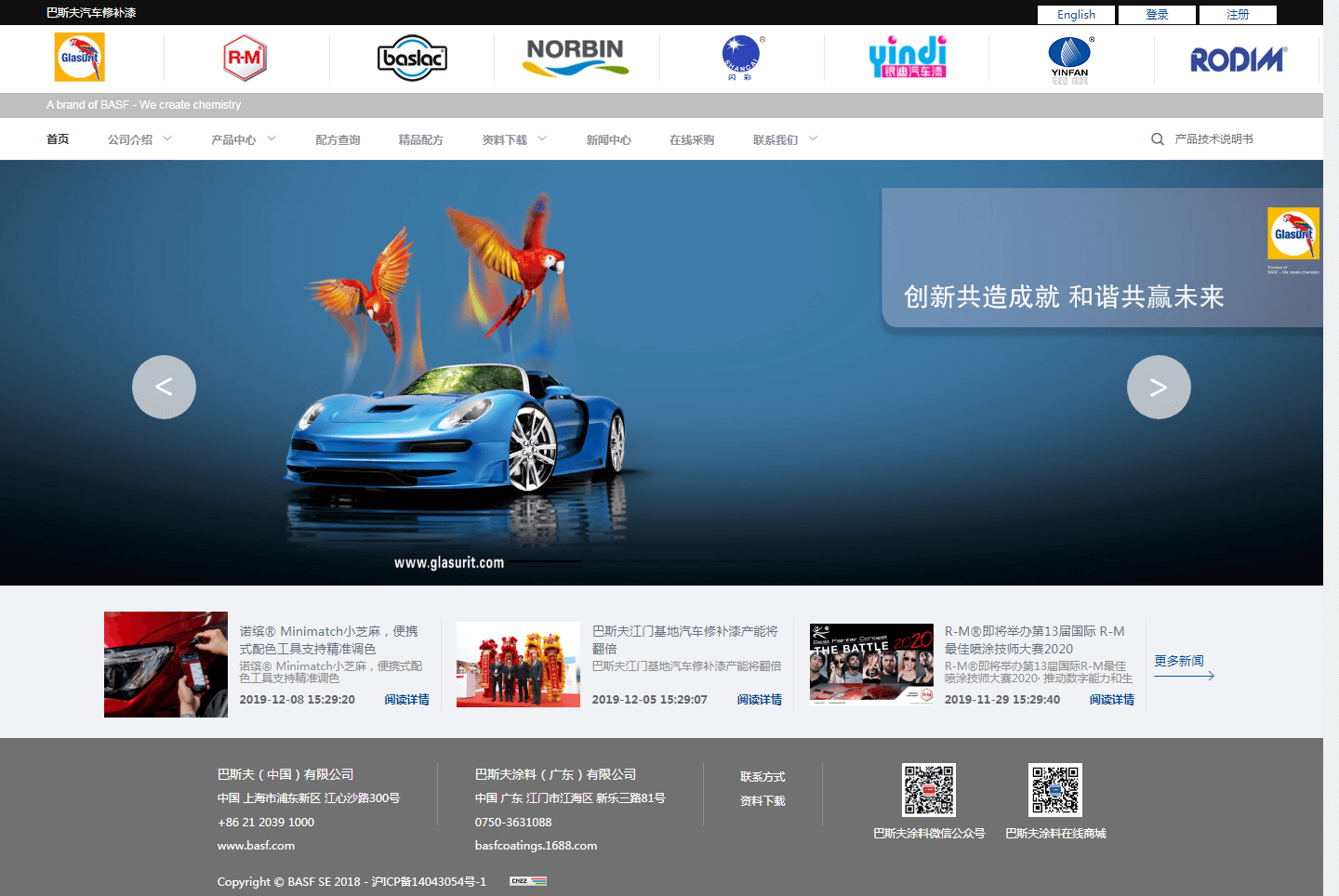Open the yindi brand logo
This screenshot has height=896, width=1339.
coord(907,58)
